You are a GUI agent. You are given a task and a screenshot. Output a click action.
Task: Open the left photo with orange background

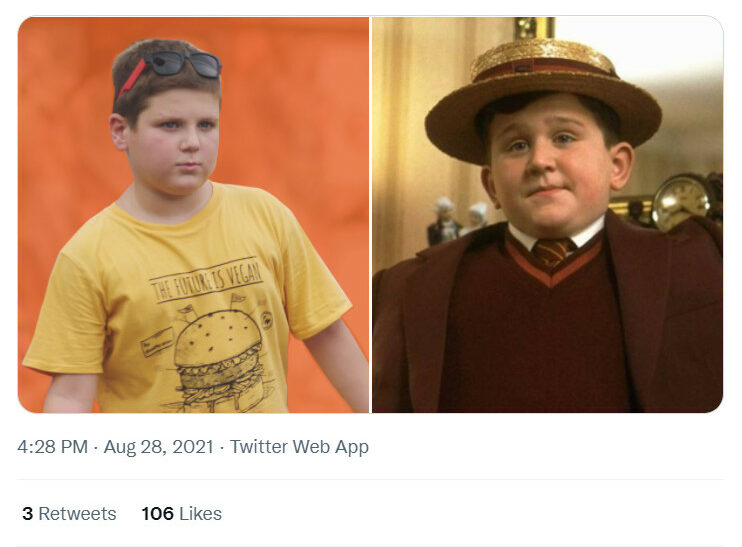pos(194,215)
